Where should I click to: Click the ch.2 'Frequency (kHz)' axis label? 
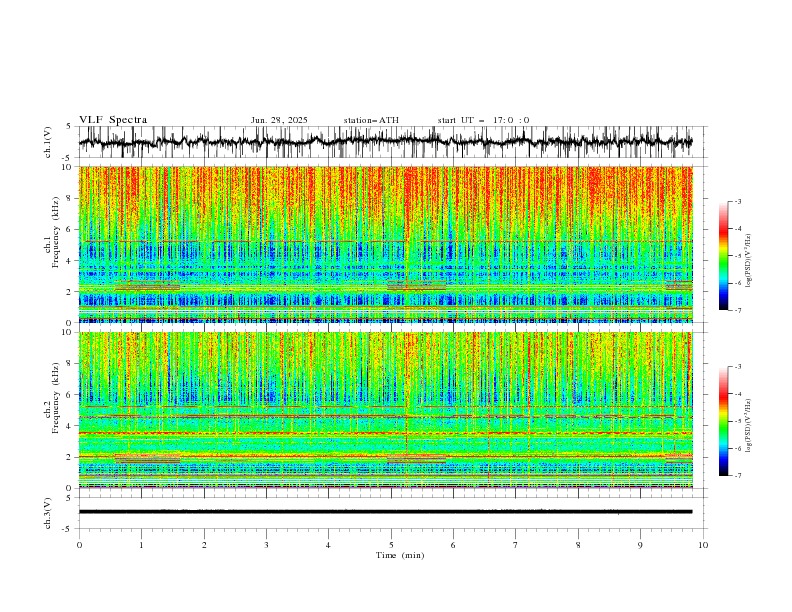click(56, 397)
